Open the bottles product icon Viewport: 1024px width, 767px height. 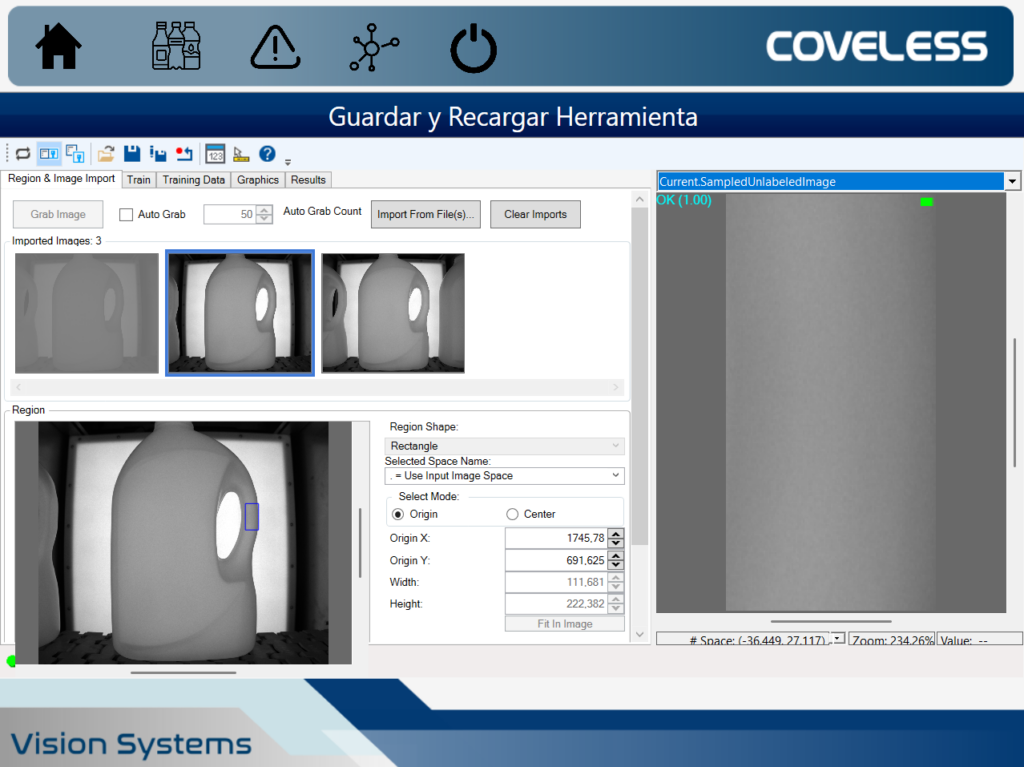pos(175,47)
